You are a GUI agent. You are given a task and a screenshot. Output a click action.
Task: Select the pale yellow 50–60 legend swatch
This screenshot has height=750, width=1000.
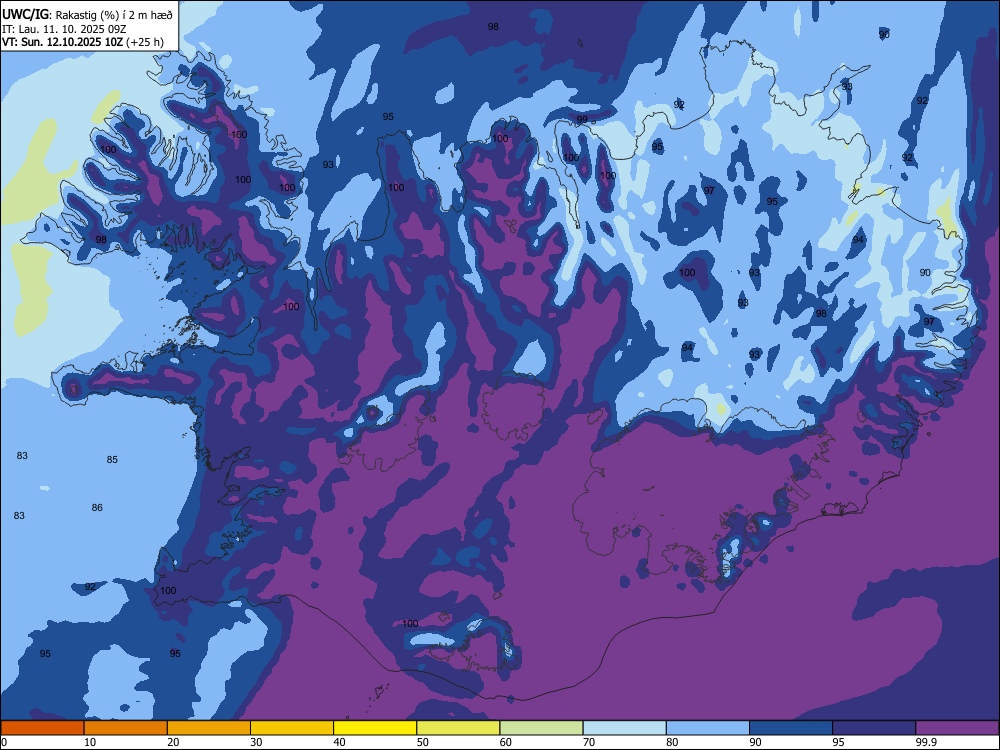[x=458, y=728]
